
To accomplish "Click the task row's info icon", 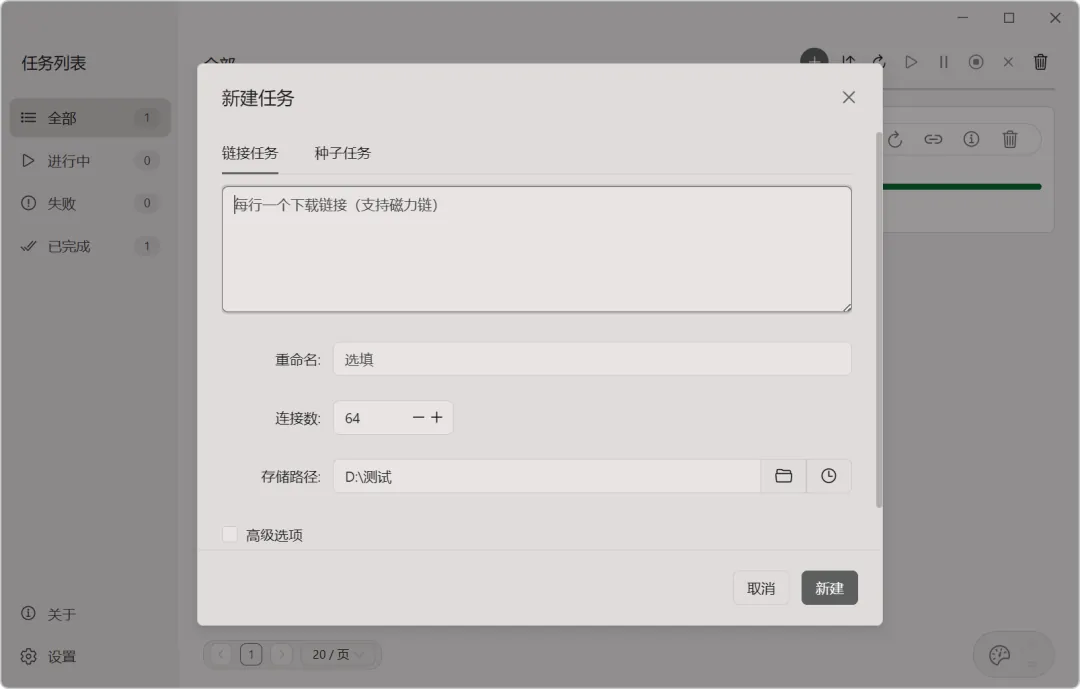I will point(971,139).
